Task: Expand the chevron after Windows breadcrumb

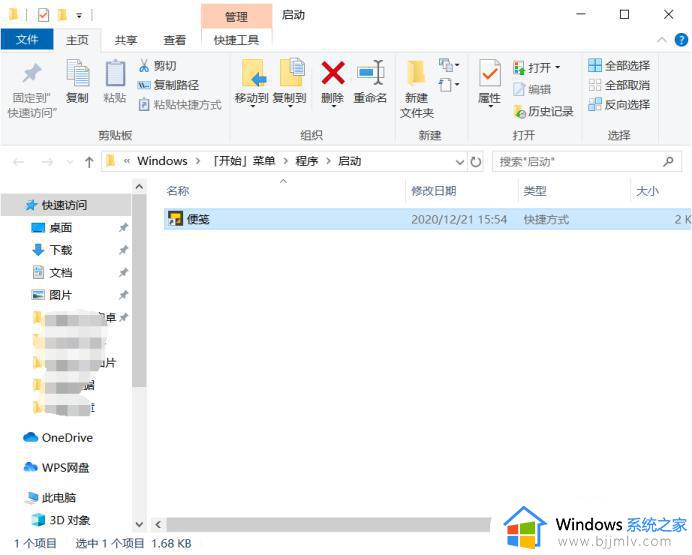Action: click(198, 161)
